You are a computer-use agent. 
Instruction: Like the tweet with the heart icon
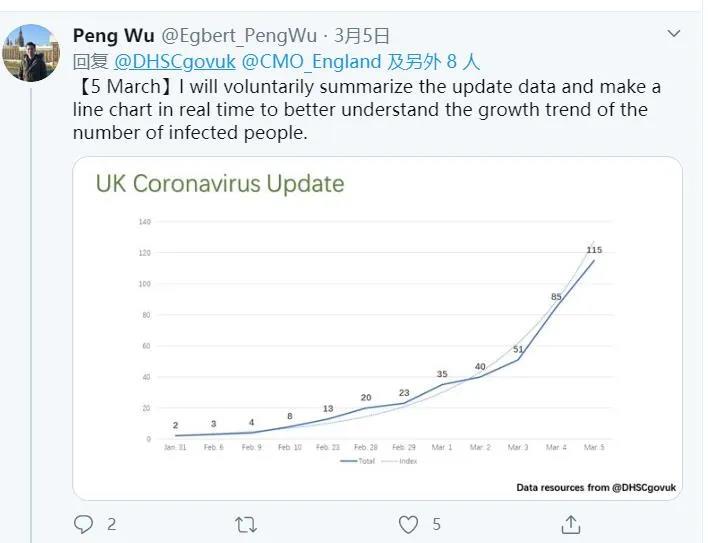pyautogui.click(x=408, y=524)
